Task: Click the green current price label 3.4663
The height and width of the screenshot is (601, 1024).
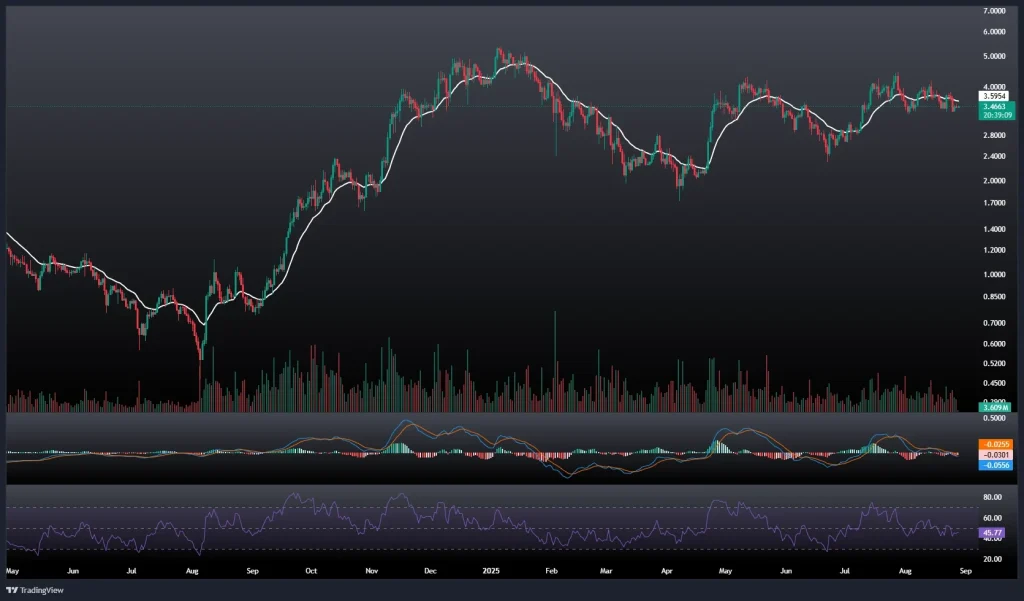Action: point(995,105)
